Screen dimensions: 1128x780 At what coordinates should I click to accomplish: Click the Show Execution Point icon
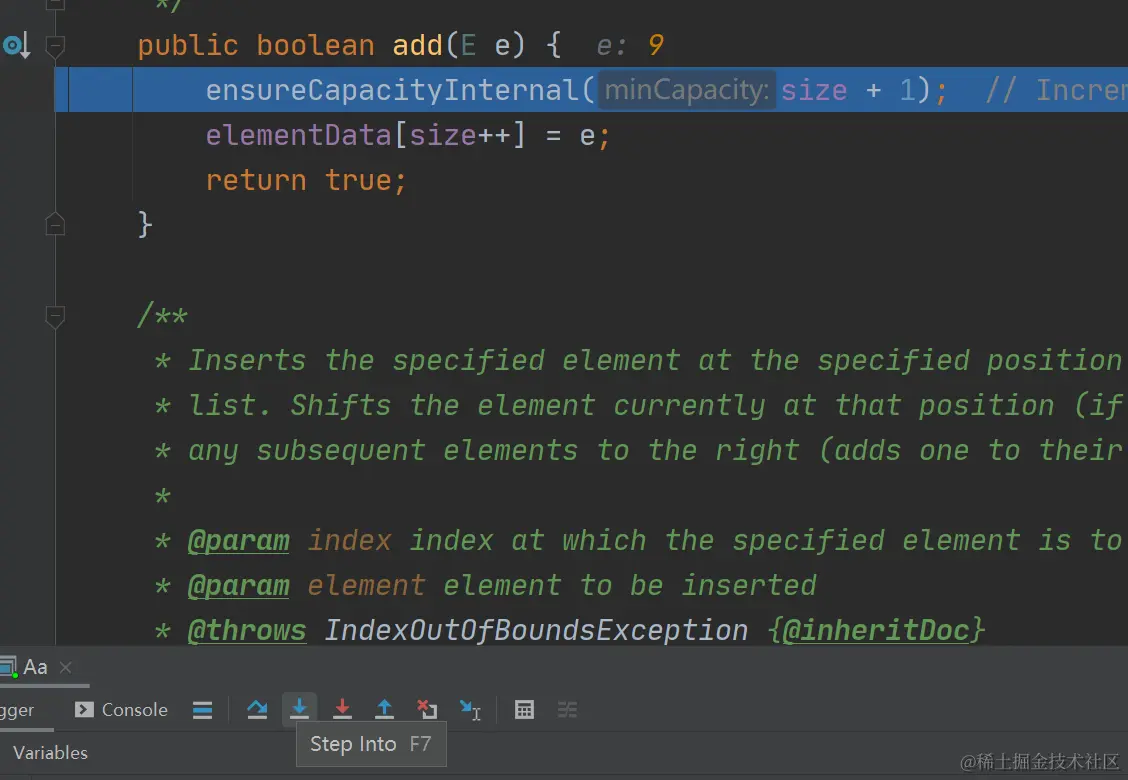tap(202, 710)
